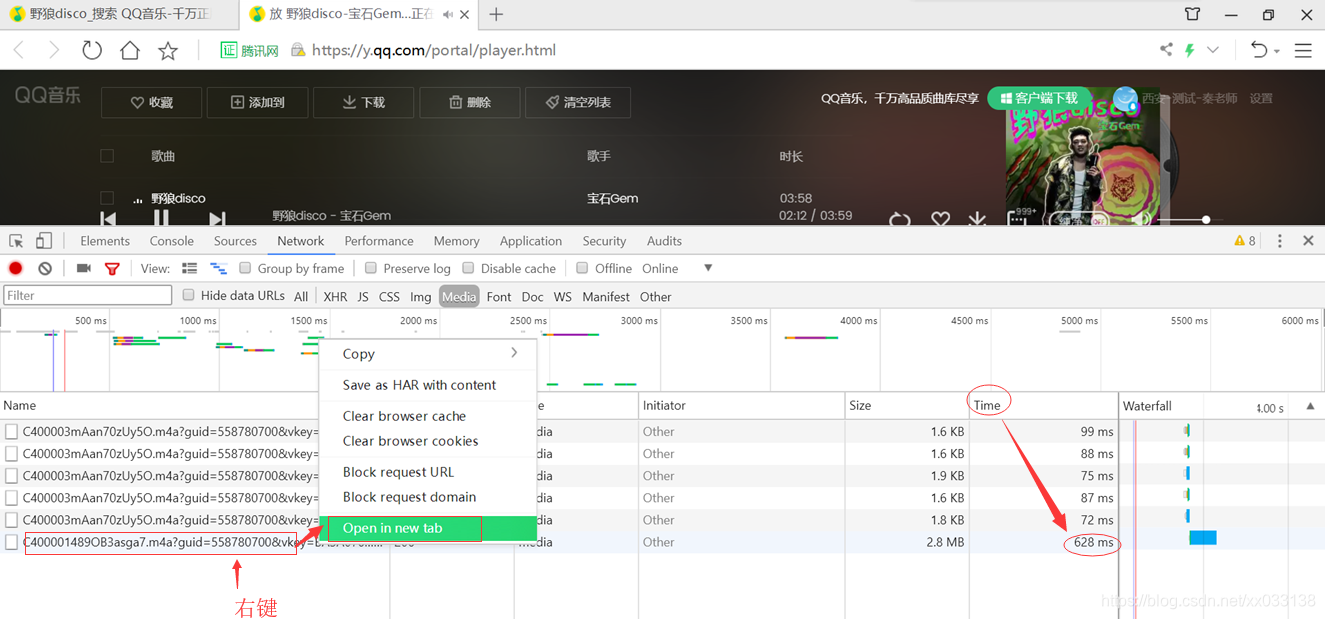The height and width of the screenshot is (619, 1325).
Task: Show overview waterfall view icon
Action: (218, 268)
